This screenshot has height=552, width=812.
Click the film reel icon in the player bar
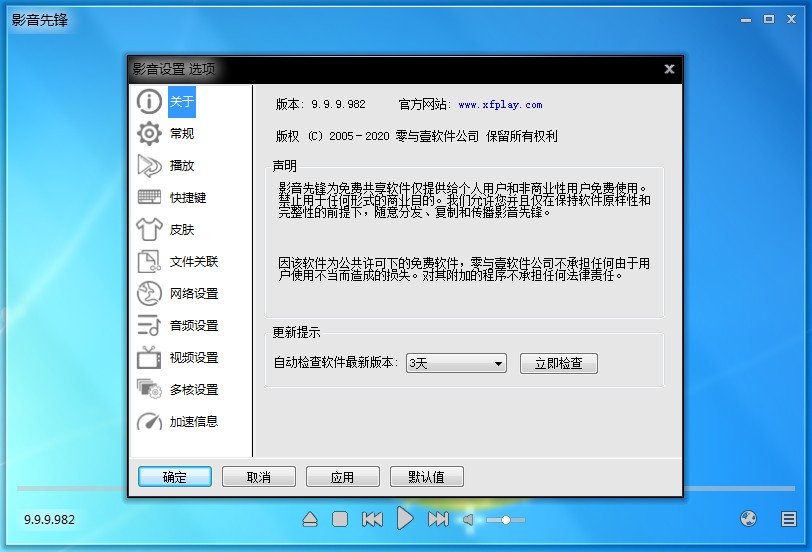point(749,519)
